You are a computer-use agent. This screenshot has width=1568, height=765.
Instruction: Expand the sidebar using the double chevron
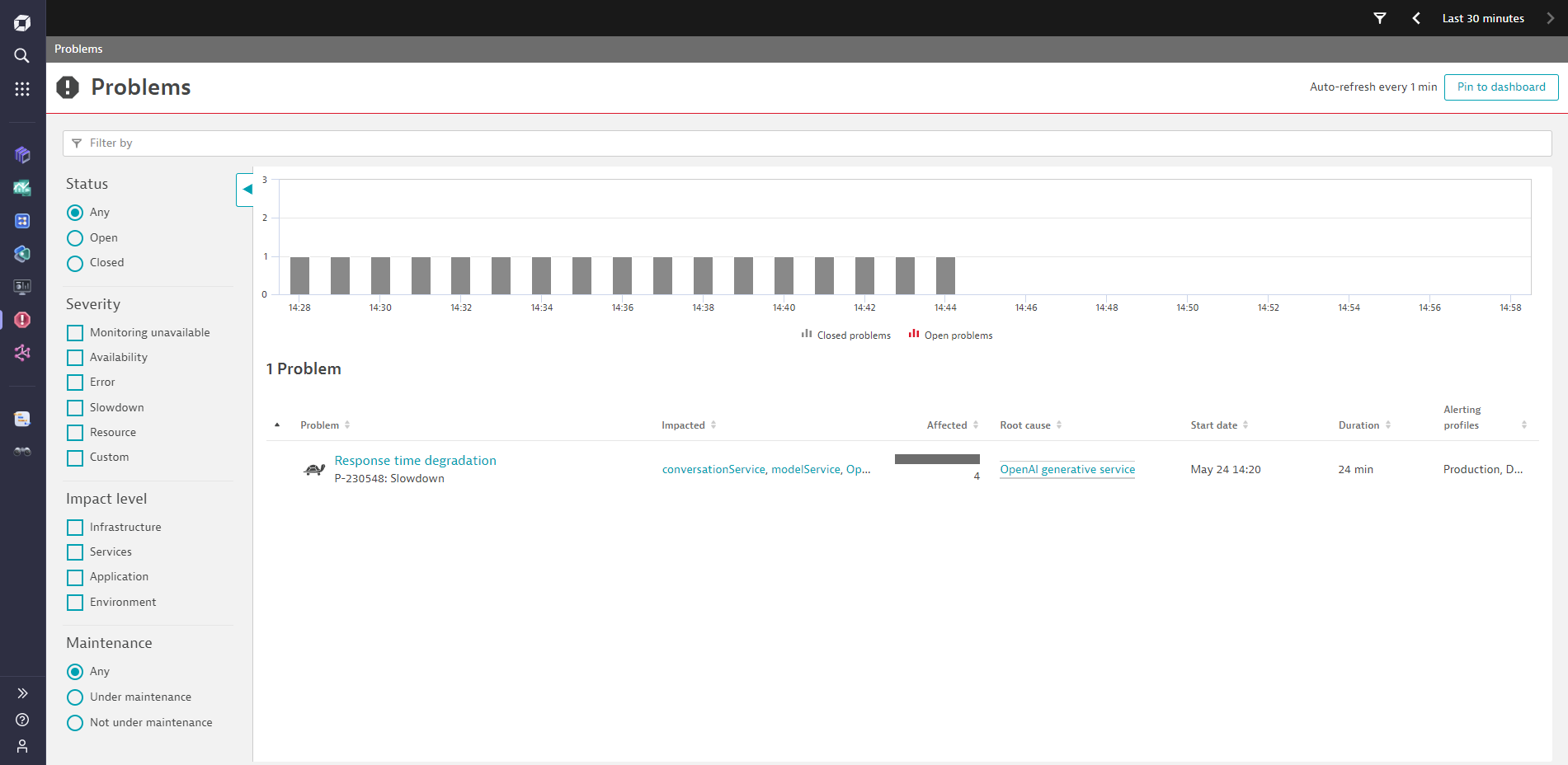point(22,692)
